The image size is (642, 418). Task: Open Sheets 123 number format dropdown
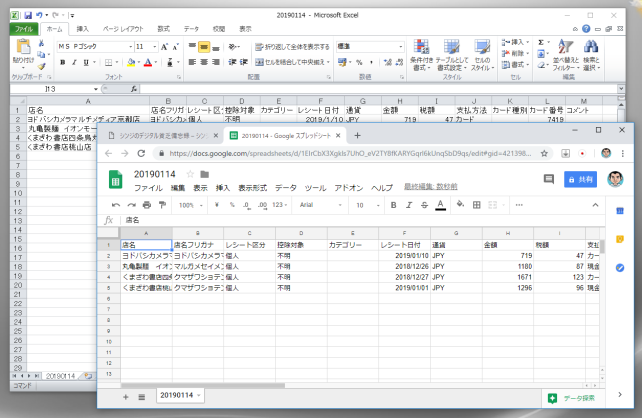279,205
